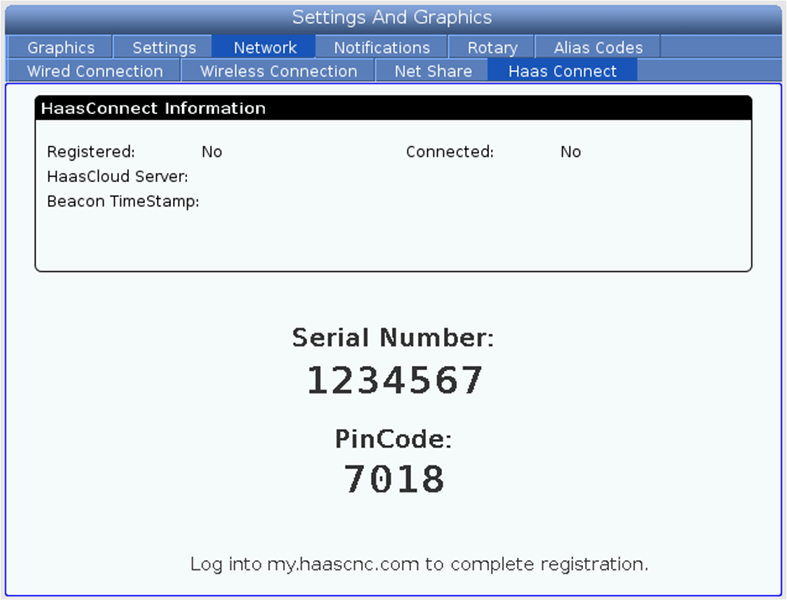
Task: Click the my.haascnc.com registration text
Action: (342, 564)
